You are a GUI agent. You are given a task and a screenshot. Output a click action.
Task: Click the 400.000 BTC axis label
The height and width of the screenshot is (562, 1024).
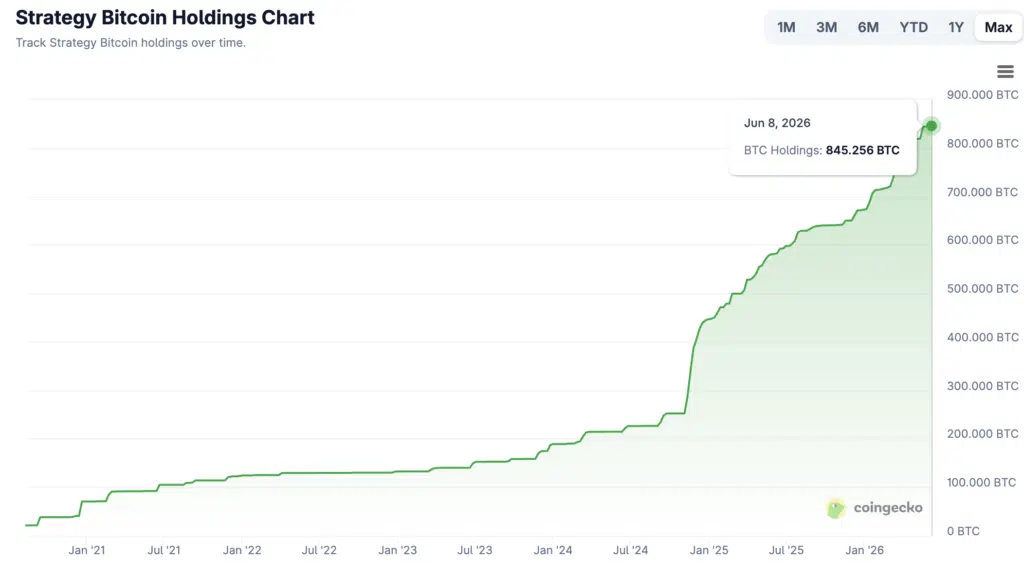(982, 337)
